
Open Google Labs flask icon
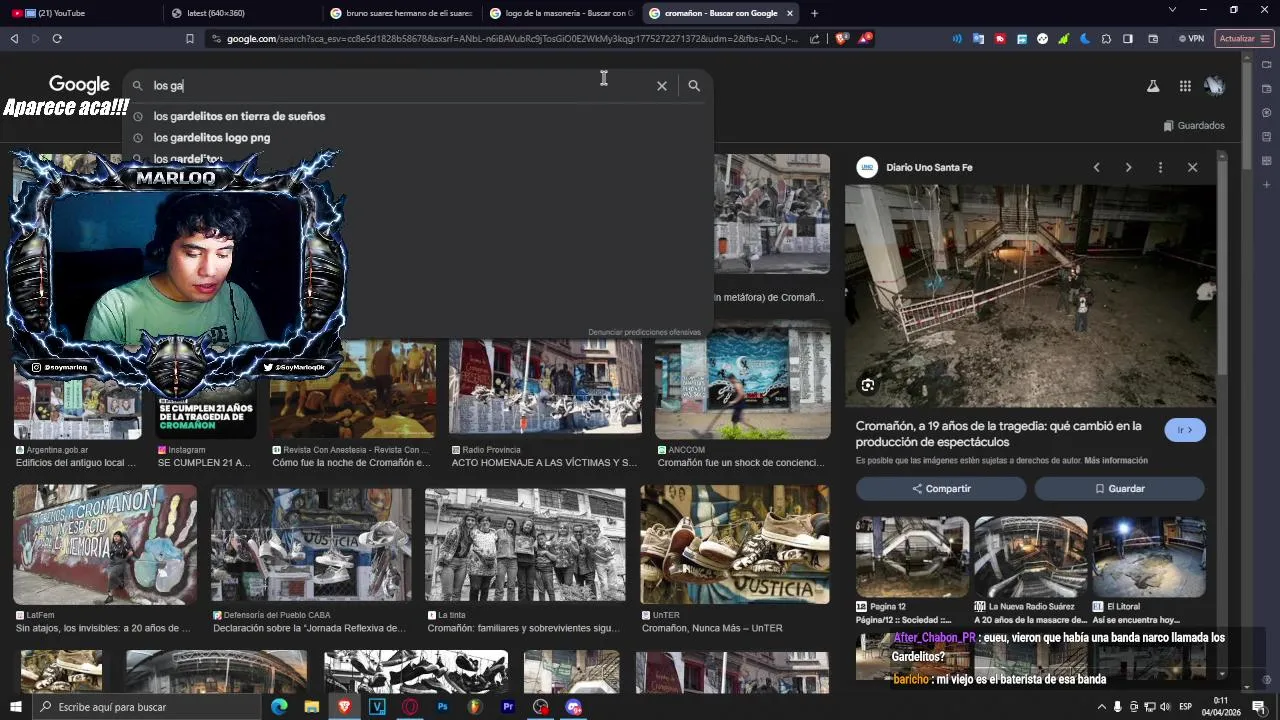(1153, 86)
